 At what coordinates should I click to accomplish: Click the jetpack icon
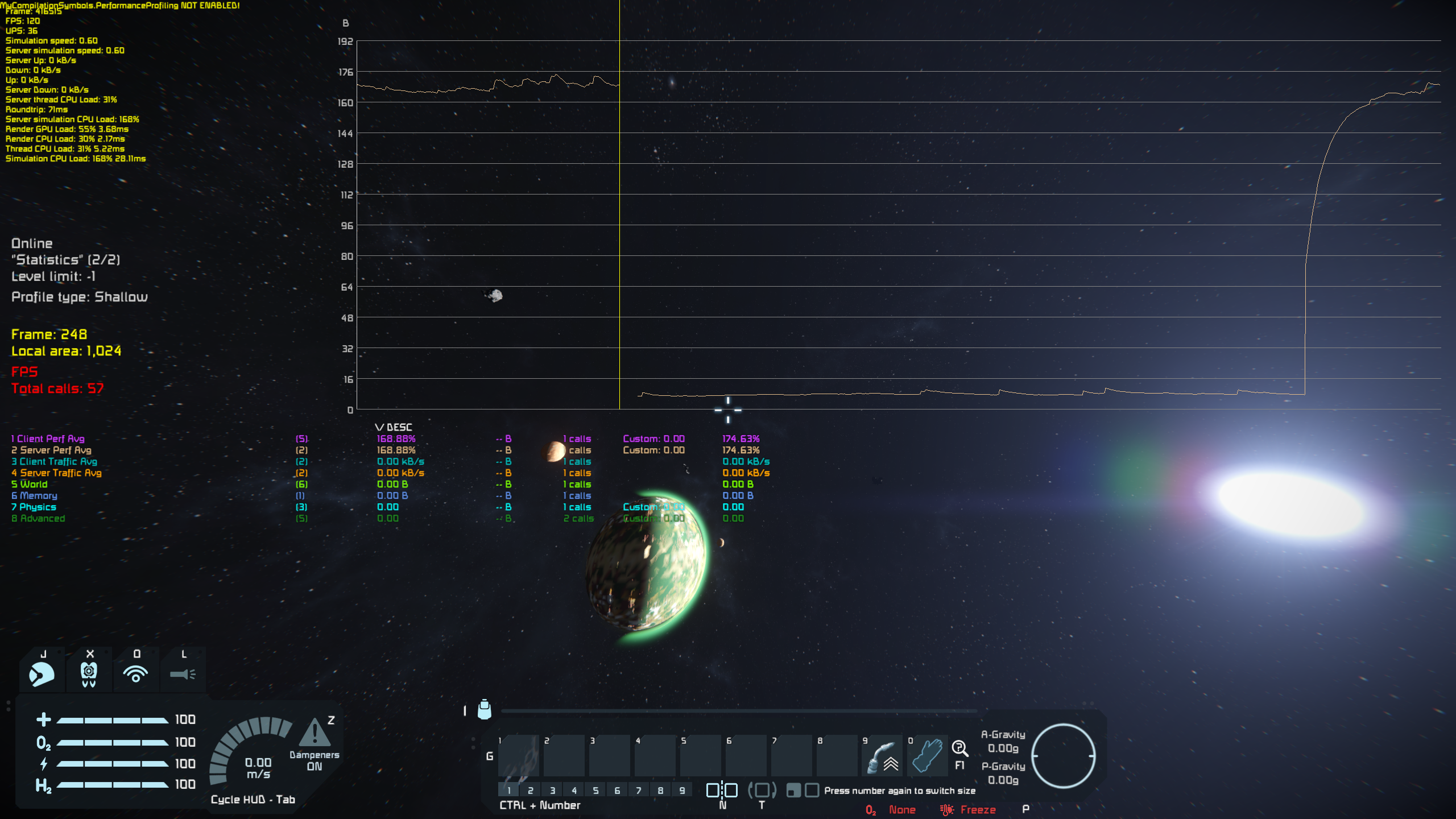pos(89,675)
